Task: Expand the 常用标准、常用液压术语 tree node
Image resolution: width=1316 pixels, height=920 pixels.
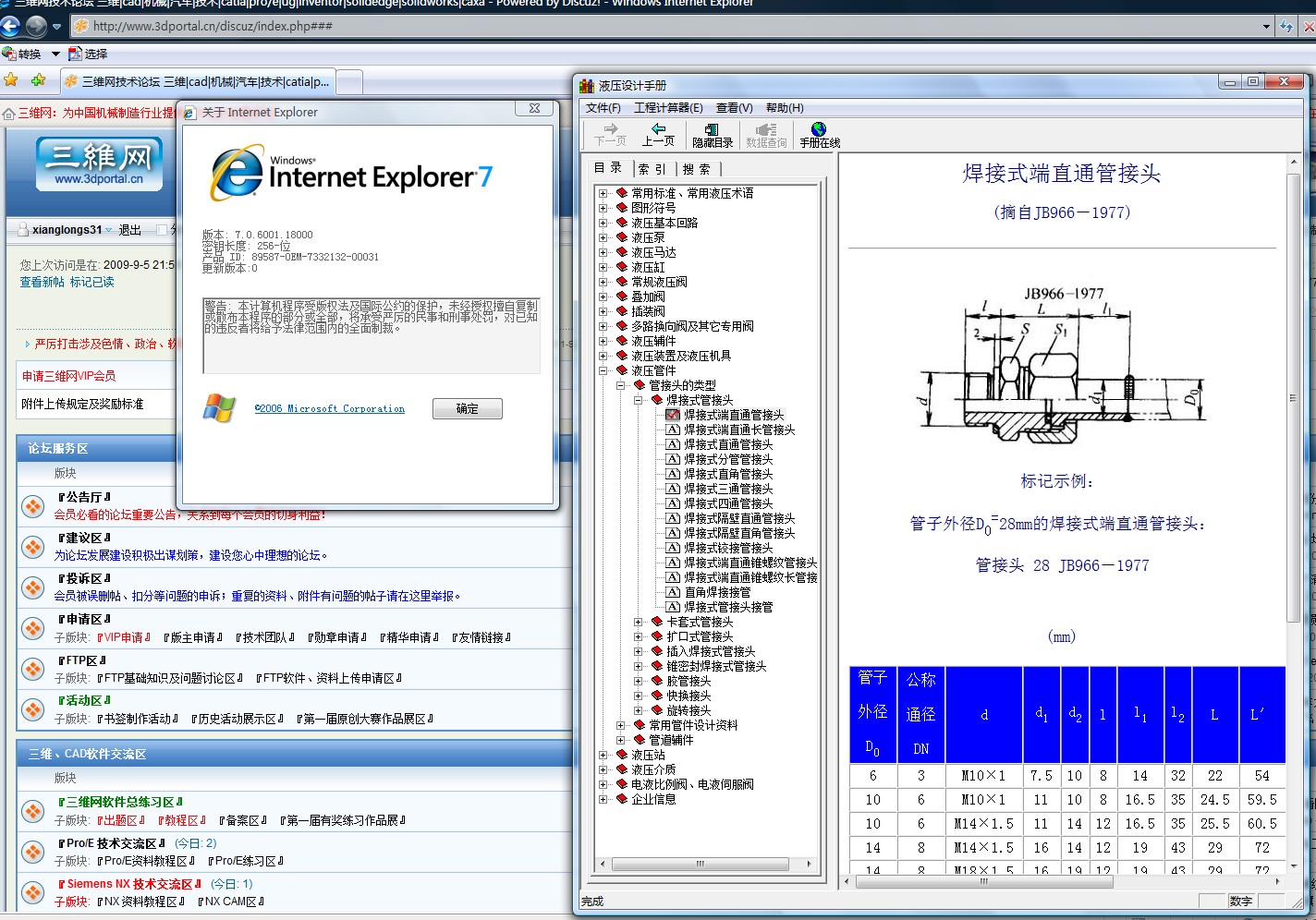Action: (x=603, y=193)
